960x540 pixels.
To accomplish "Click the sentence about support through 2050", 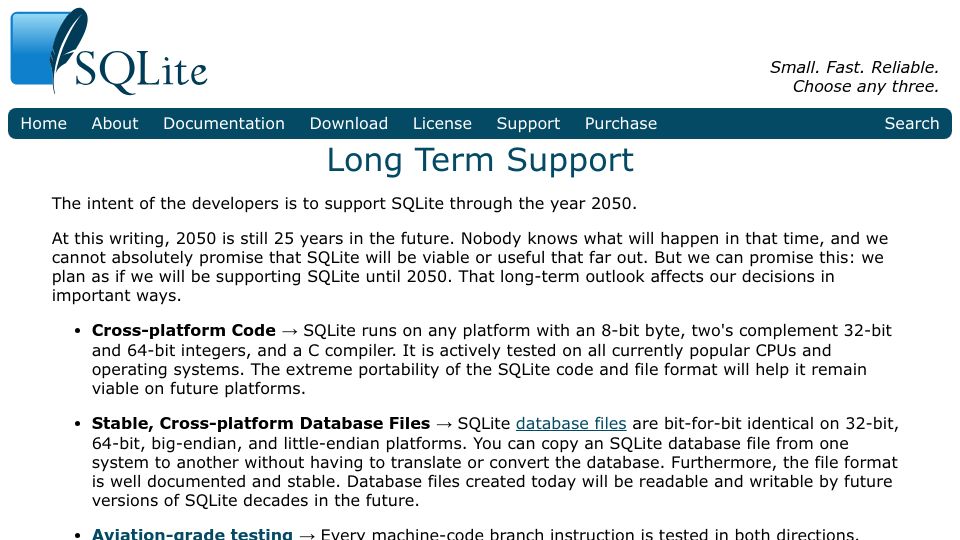I will (344, 203).
